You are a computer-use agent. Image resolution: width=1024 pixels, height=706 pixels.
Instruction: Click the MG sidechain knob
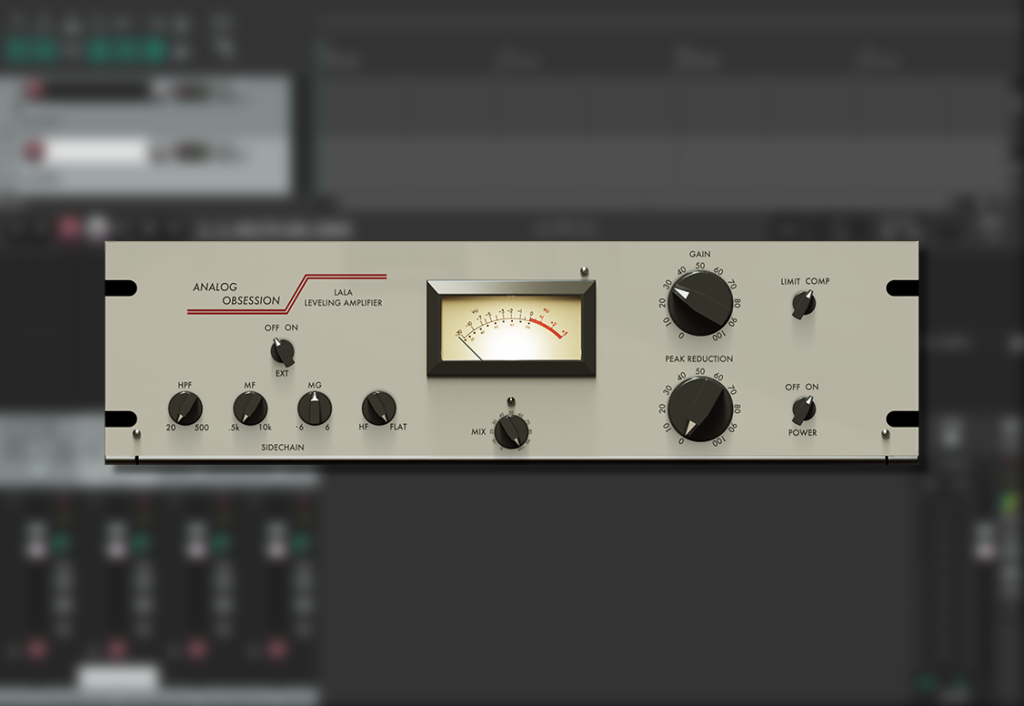point(314,409)
